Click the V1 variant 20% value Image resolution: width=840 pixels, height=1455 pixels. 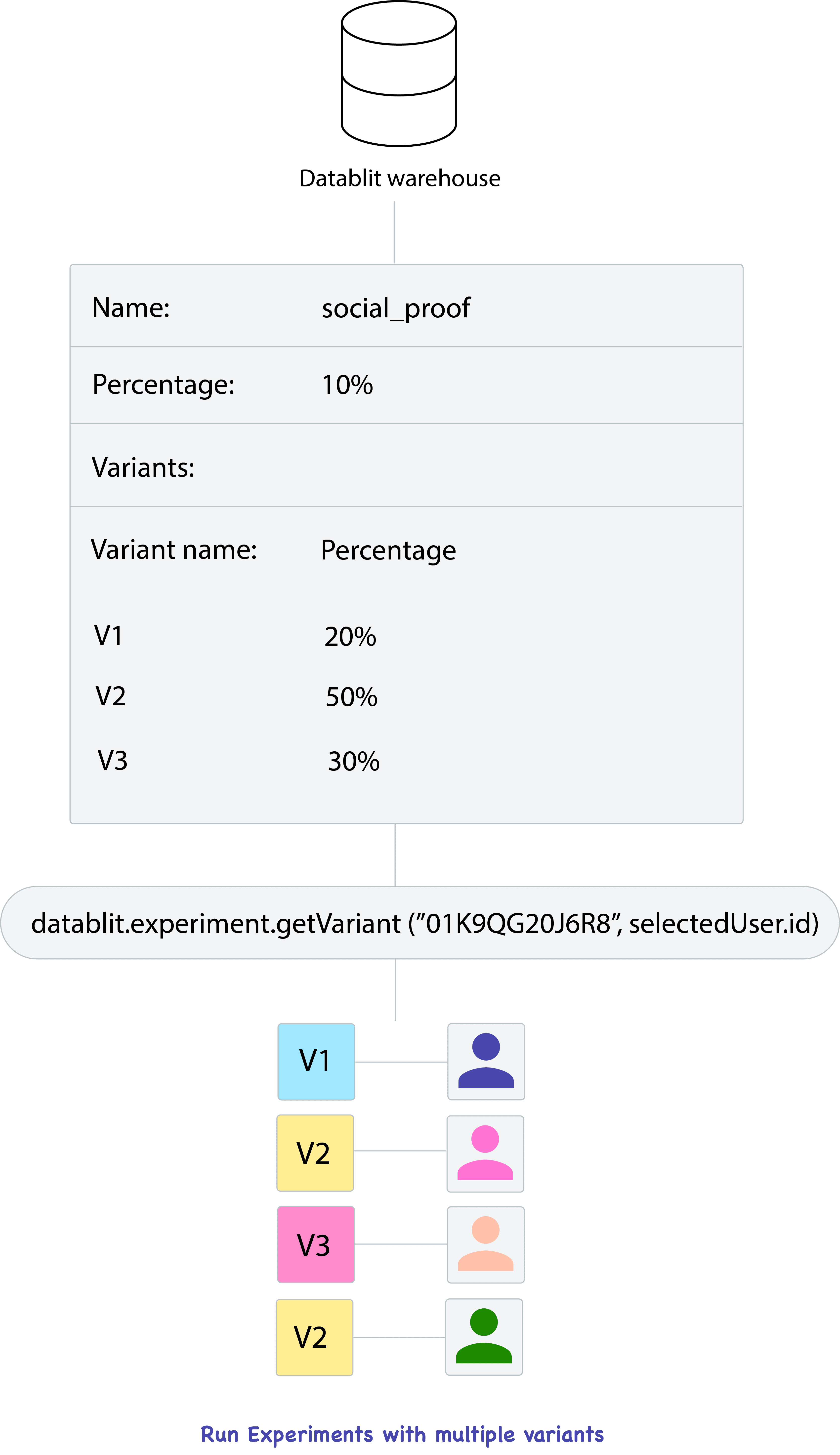tap(350, 637)
